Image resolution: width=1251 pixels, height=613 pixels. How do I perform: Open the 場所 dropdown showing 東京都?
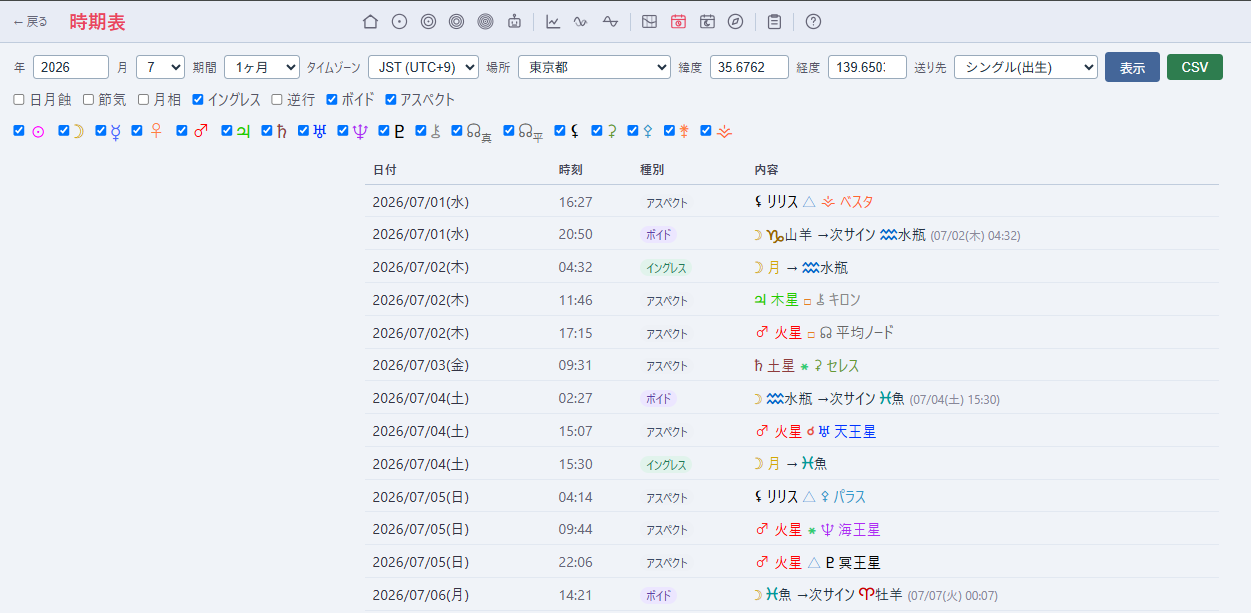594,67
